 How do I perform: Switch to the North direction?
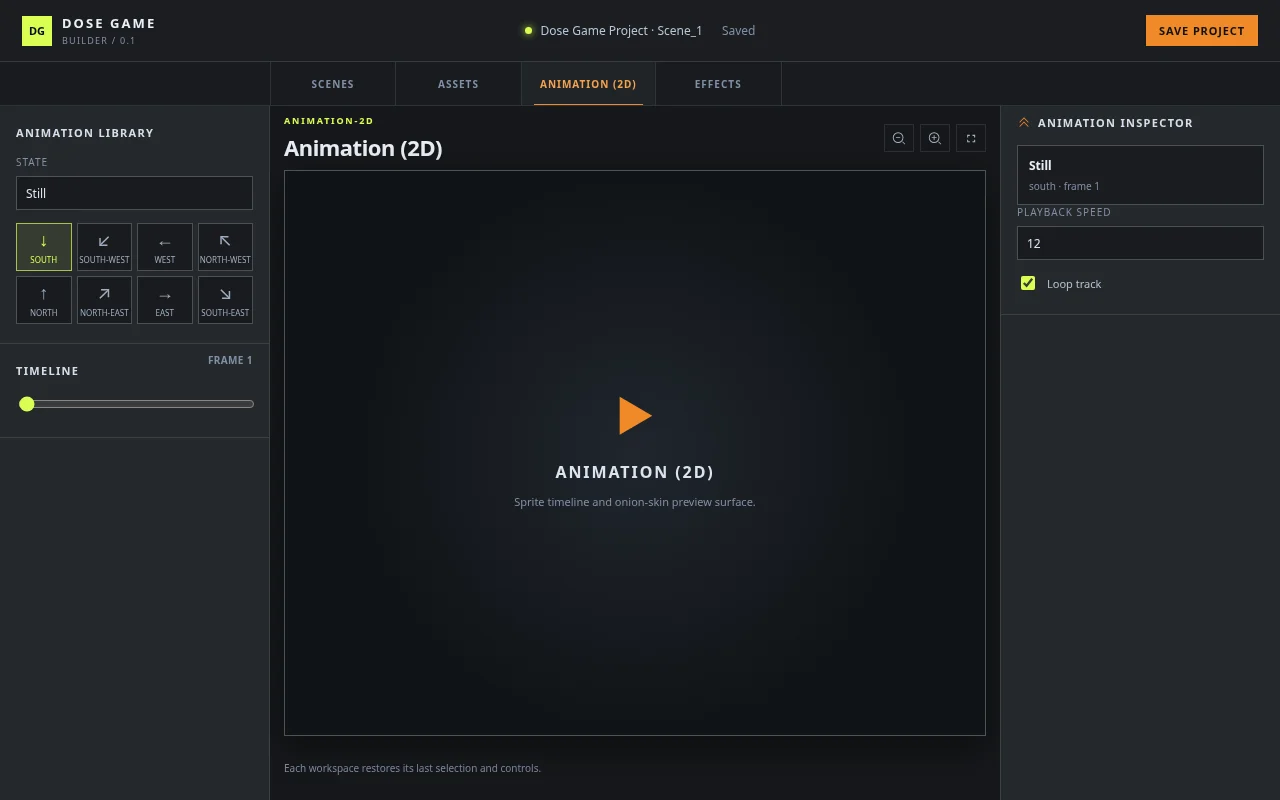point(44,300)
